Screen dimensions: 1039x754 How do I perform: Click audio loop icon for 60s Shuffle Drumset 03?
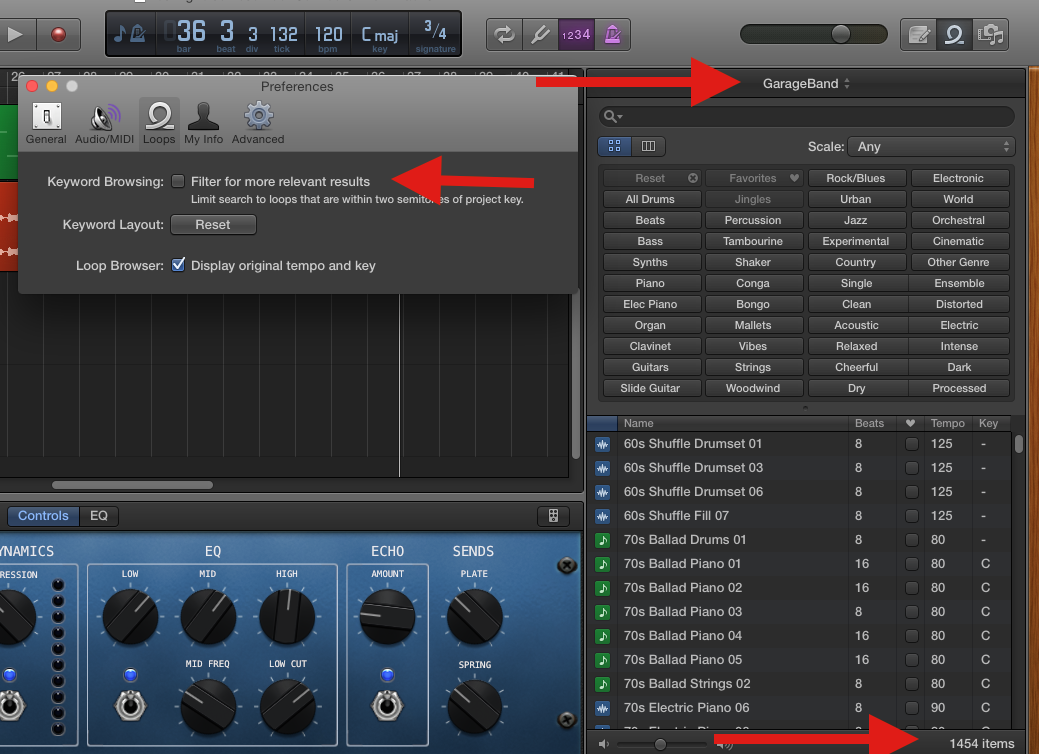pos(602,468)
